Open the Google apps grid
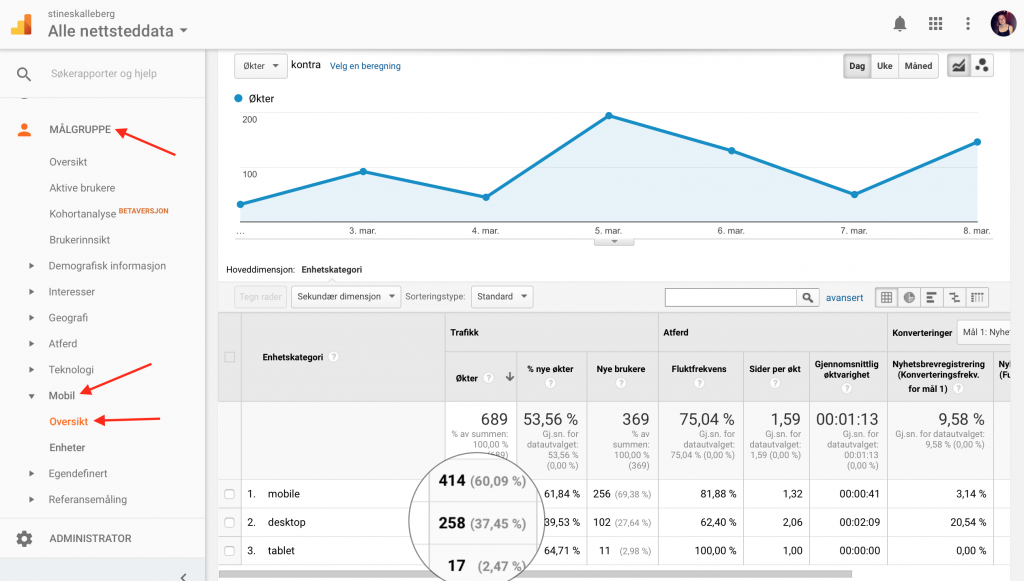This screenshot has height=581, width=1024. coord(935,24)
